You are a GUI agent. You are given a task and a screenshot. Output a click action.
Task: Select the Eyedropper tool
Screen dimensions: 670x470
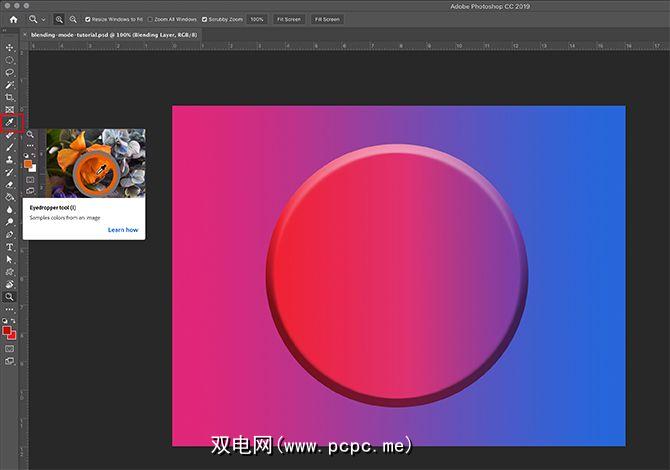(x=10, y=123)
